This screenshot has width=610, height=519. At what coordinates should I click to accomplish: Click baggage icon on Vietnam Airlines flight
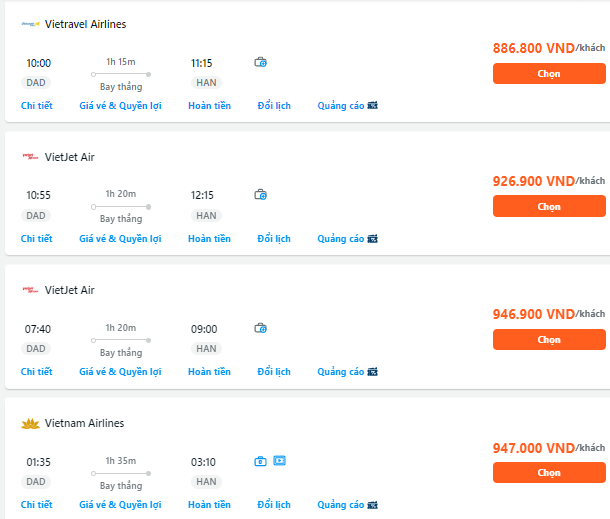(x=260, y=461)
